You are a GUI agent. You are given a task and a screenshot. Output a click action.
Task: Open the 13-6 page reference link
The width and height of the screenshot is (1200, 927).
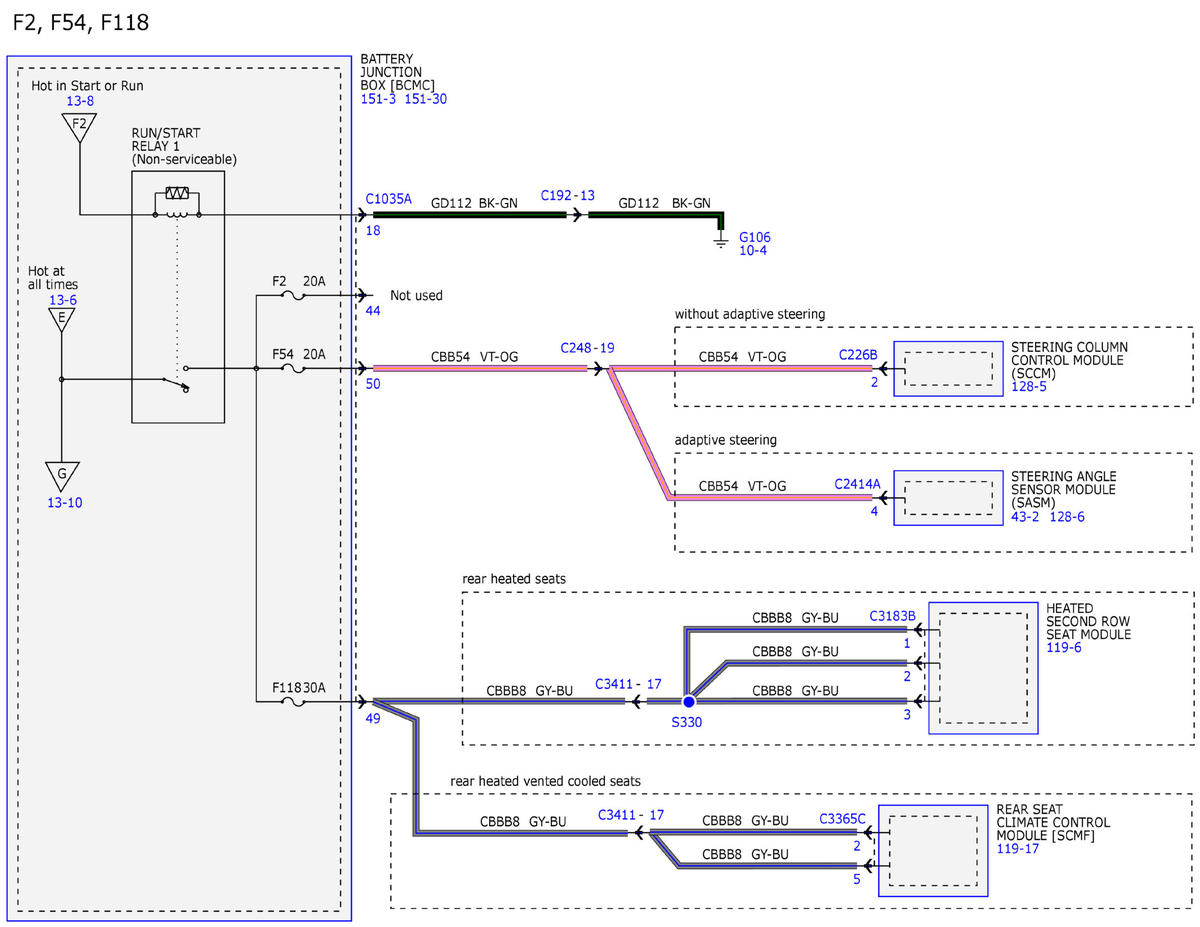pyautogui.click(x=62, y=299)
